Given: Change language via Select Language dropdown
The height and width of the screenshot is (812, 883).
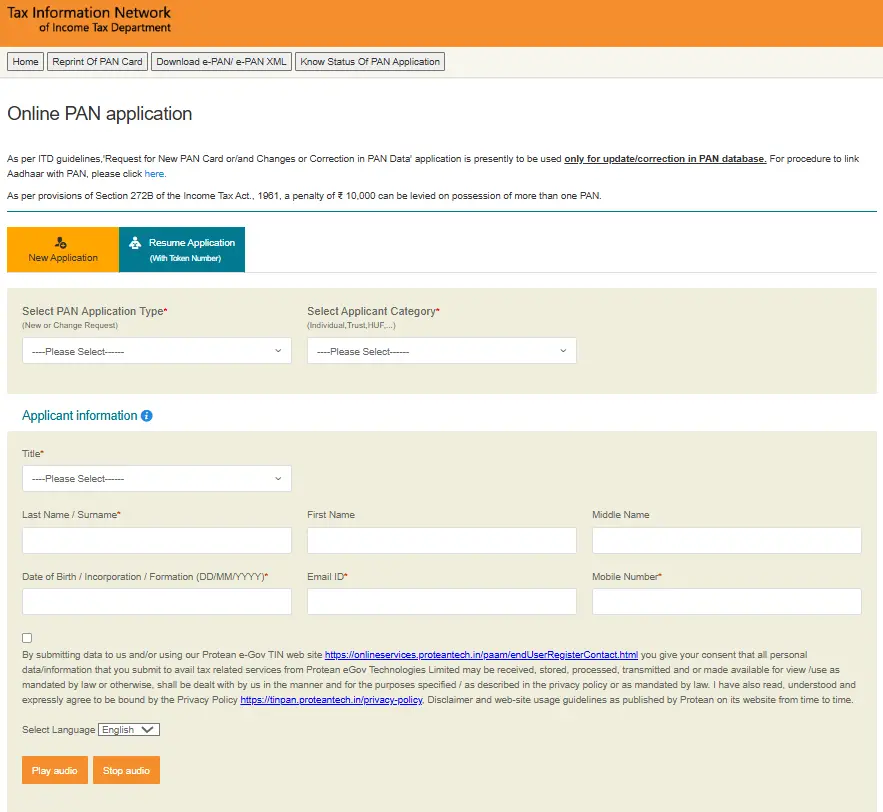Looking at the screenshot, I should [129, 730].
